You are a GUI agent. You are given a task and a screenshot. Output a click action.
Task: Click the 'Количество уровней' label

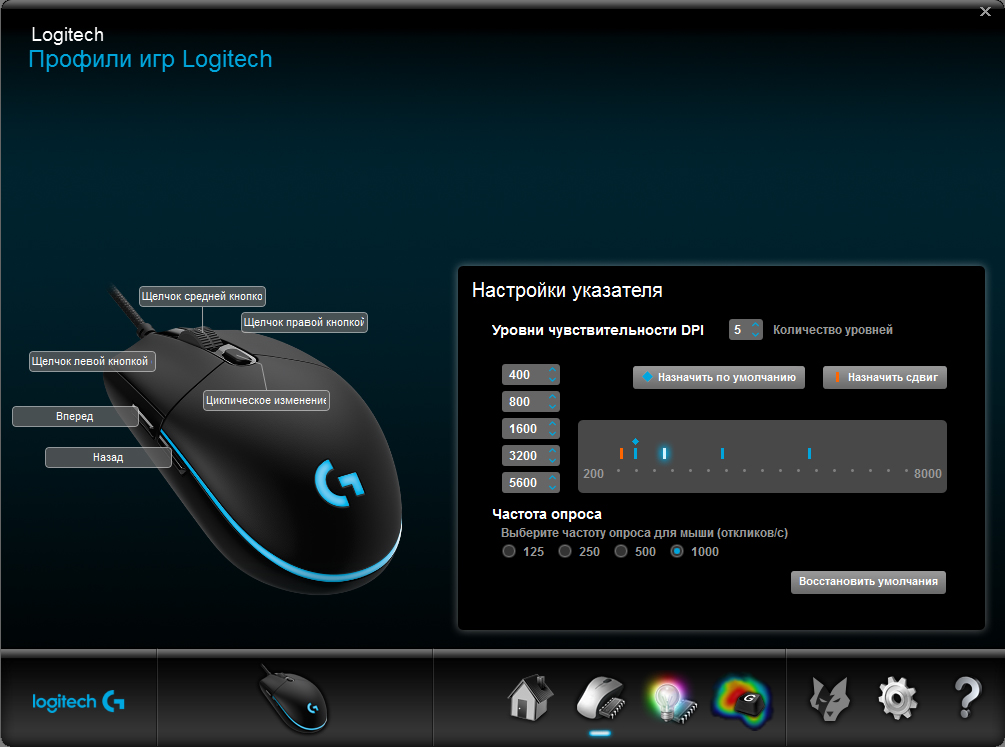click(x=833, y=330)
